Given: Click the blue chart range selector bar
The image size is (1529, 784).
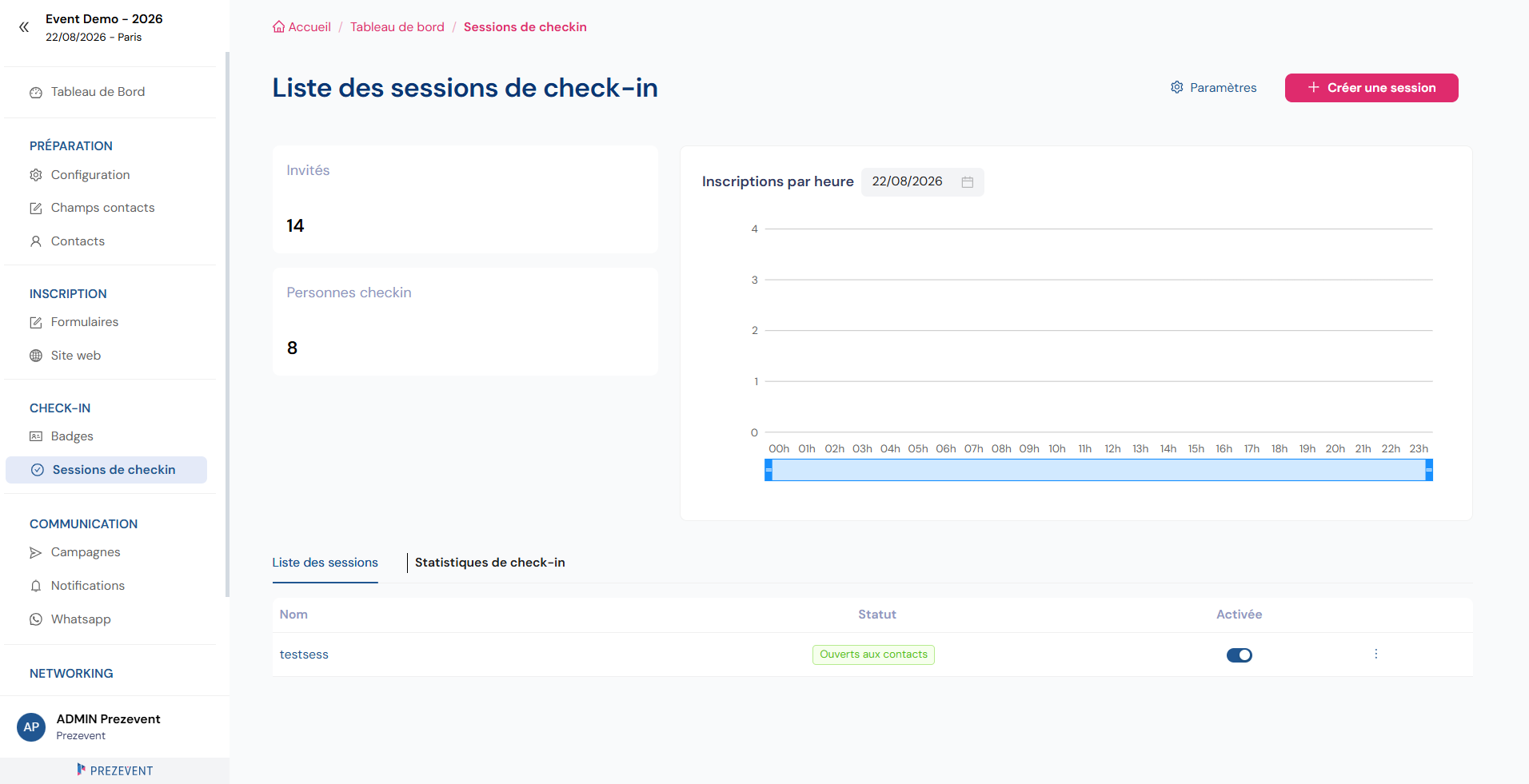Looking at the screenshot, I should tap(1099, 470).
